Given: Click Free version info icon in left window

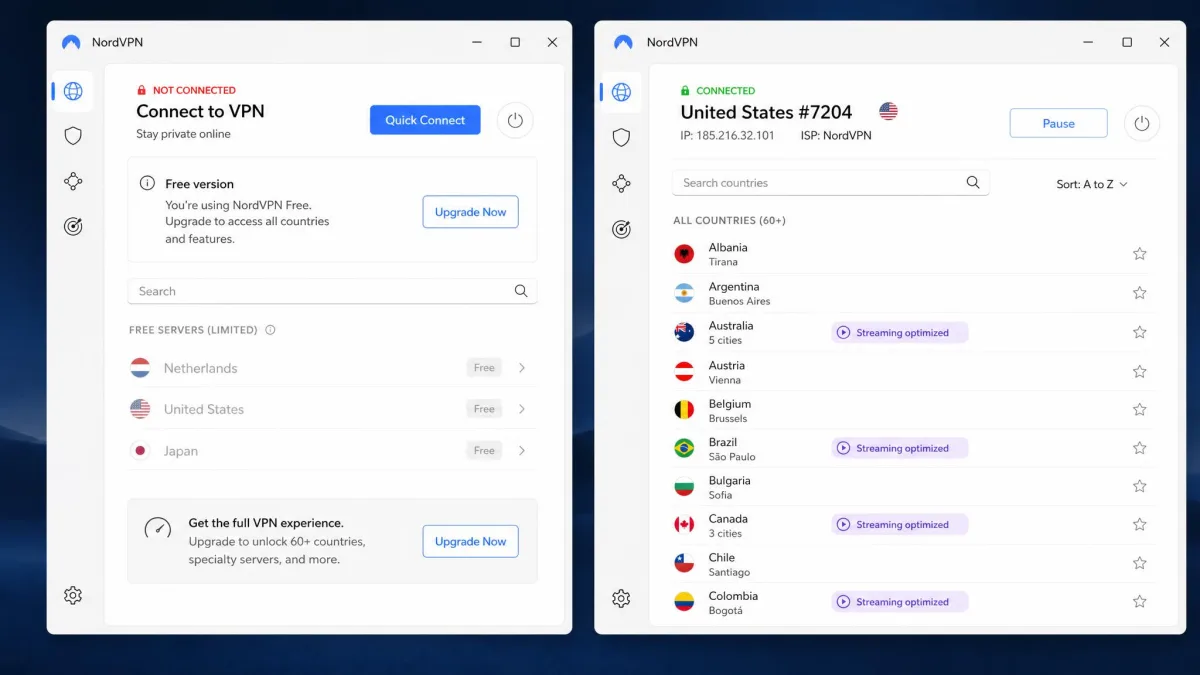Looking at the screenshot, I should click(147, 183).
